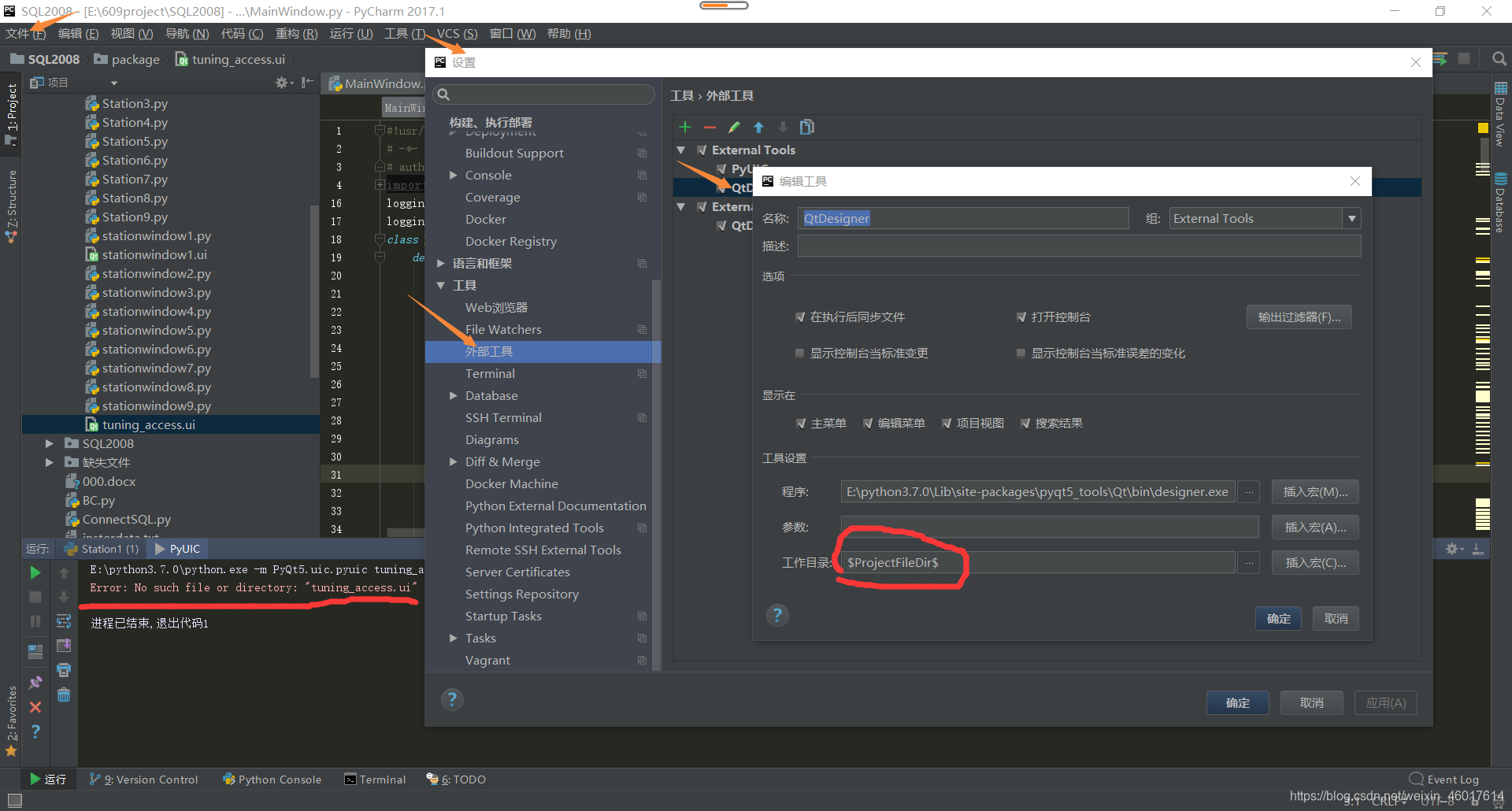Expand the 语言和框架 settings node
The width and height of the screenshot is (1512, 811).
pos(441,263)
